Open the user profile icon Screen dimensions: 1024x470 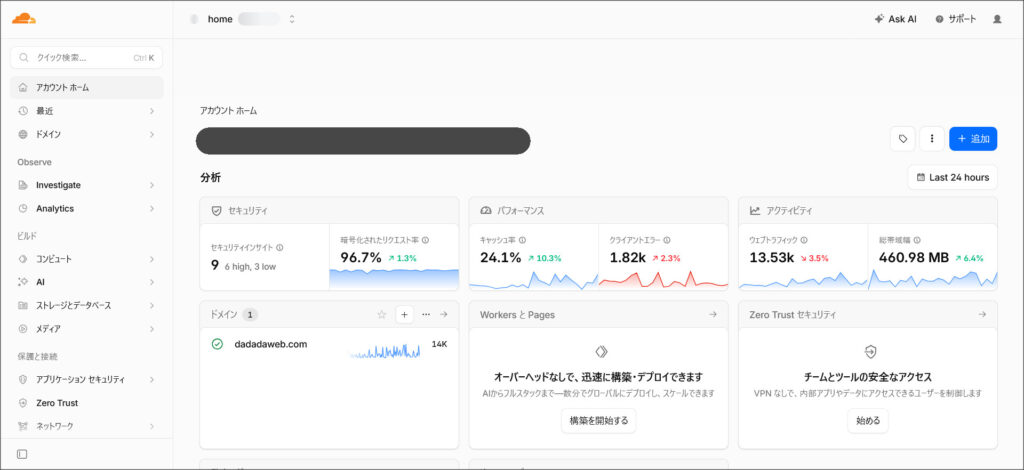click(x=997, y=19)
